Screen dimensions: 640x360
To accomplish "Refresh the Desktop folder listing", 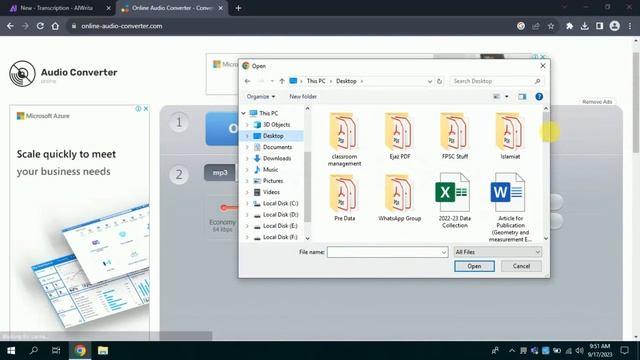I will (440, 81).
